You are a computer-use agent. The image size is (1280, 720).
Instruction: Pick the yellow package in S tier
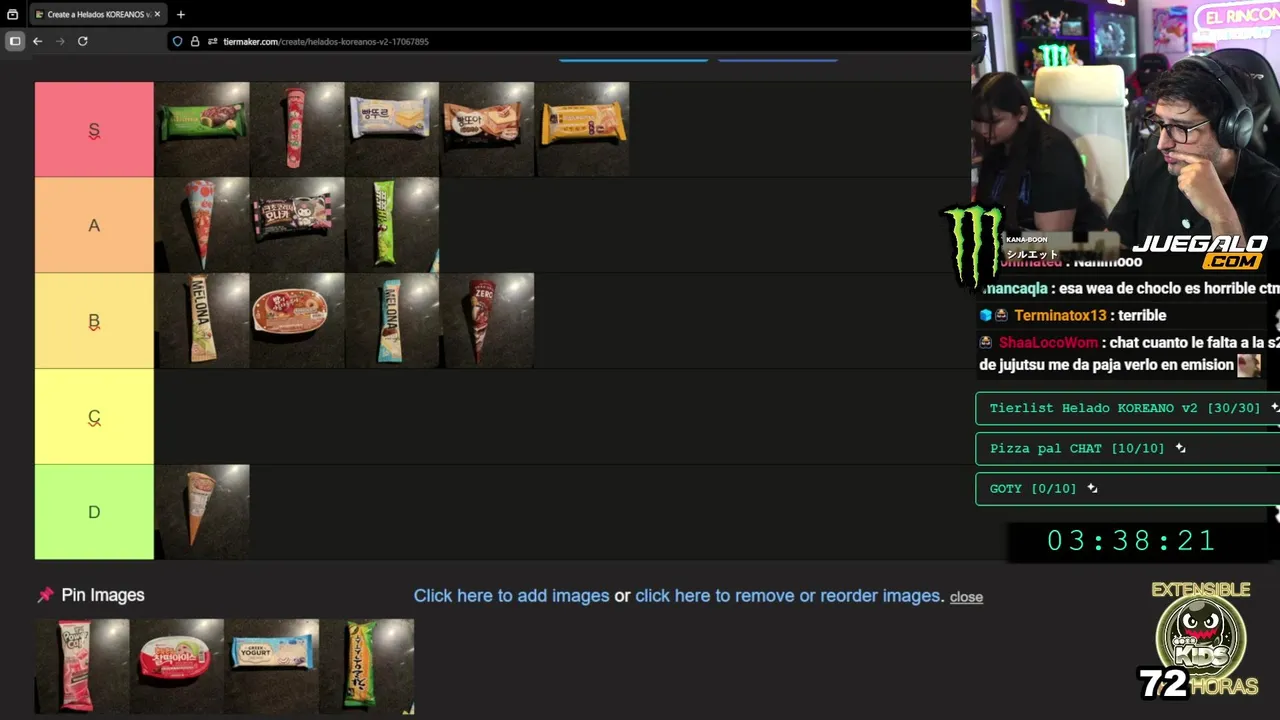[x=582, y=129]
